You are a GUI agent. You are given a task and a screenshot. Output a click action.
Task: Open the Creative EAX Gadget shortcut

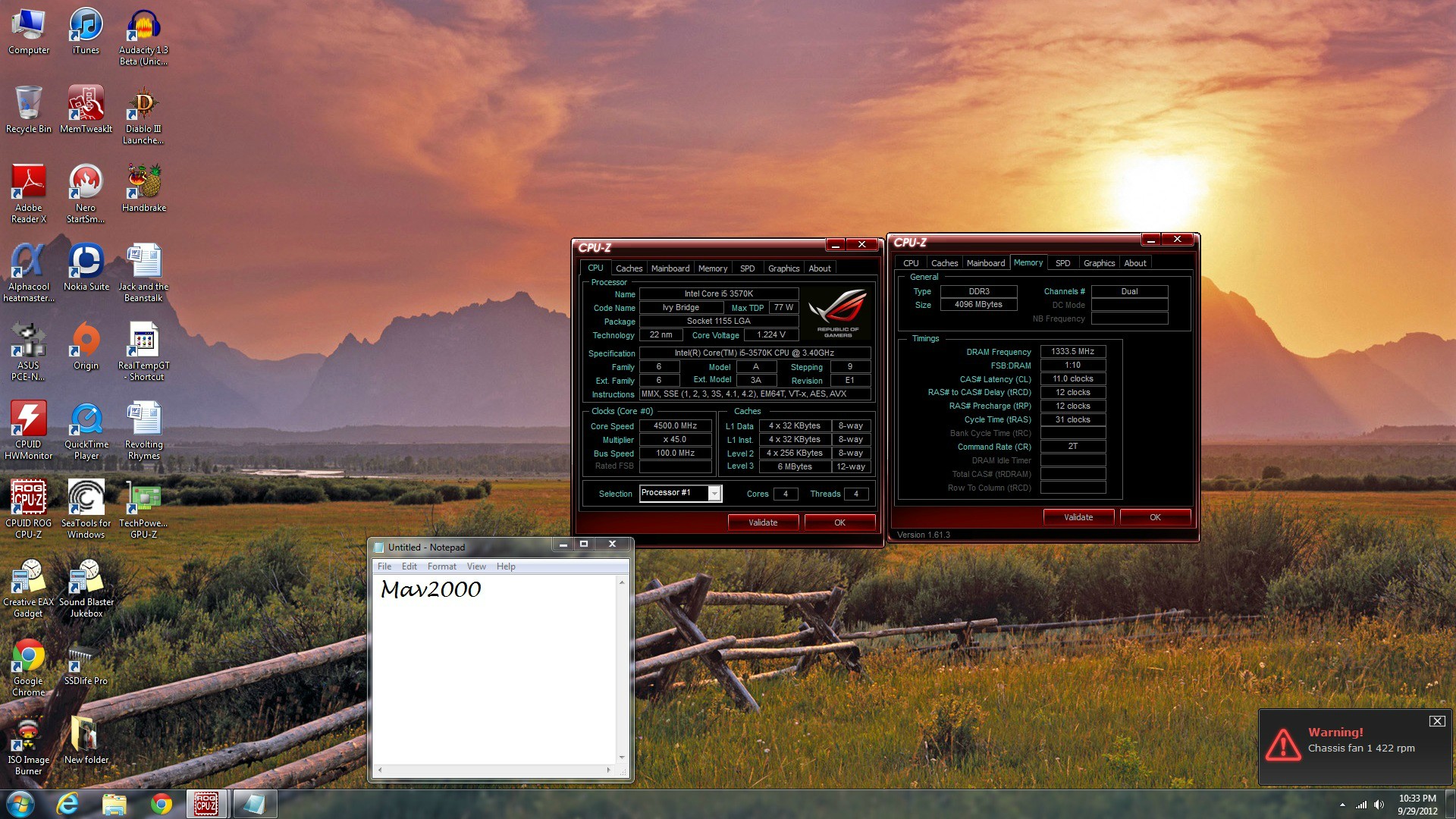tap(29, 588)
